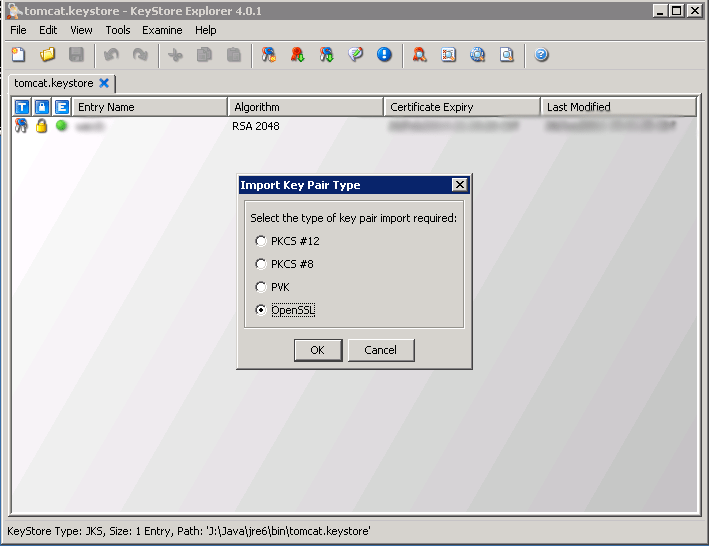This screenshot has width=709, height=546.
Task: Open the View menu
Action: tap(81, 30)
